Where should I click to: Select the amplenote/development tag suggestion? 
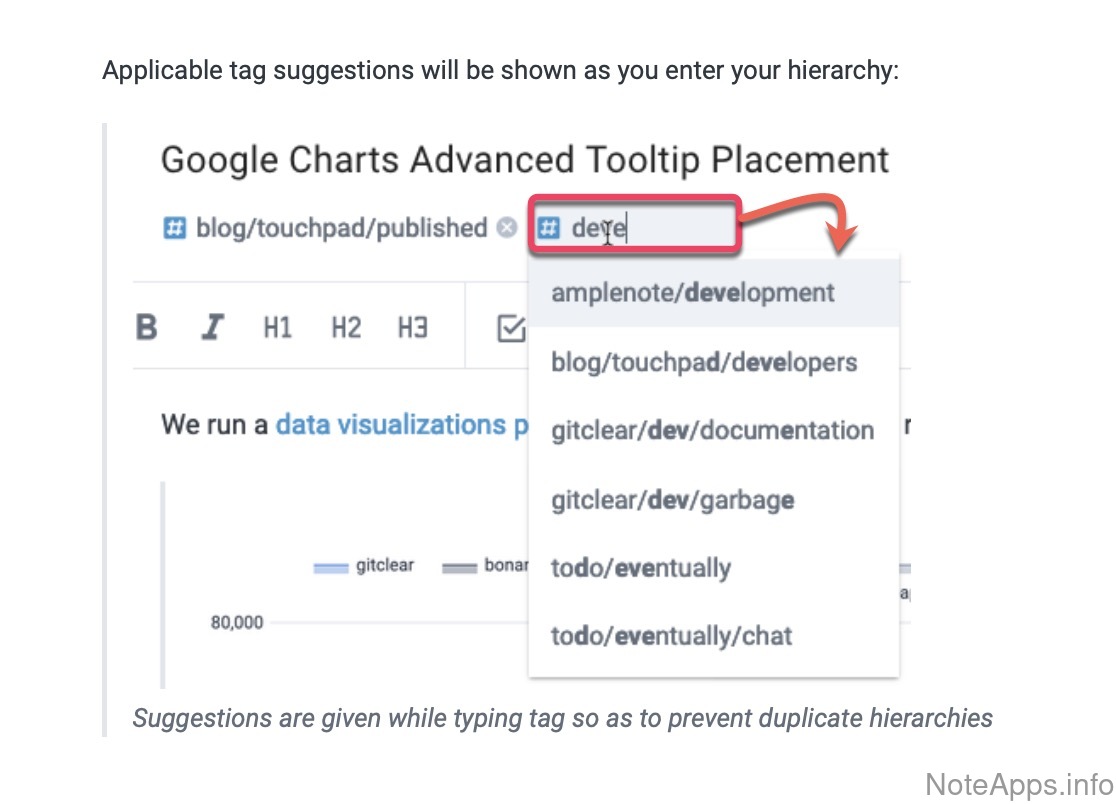tap(692, 293)
